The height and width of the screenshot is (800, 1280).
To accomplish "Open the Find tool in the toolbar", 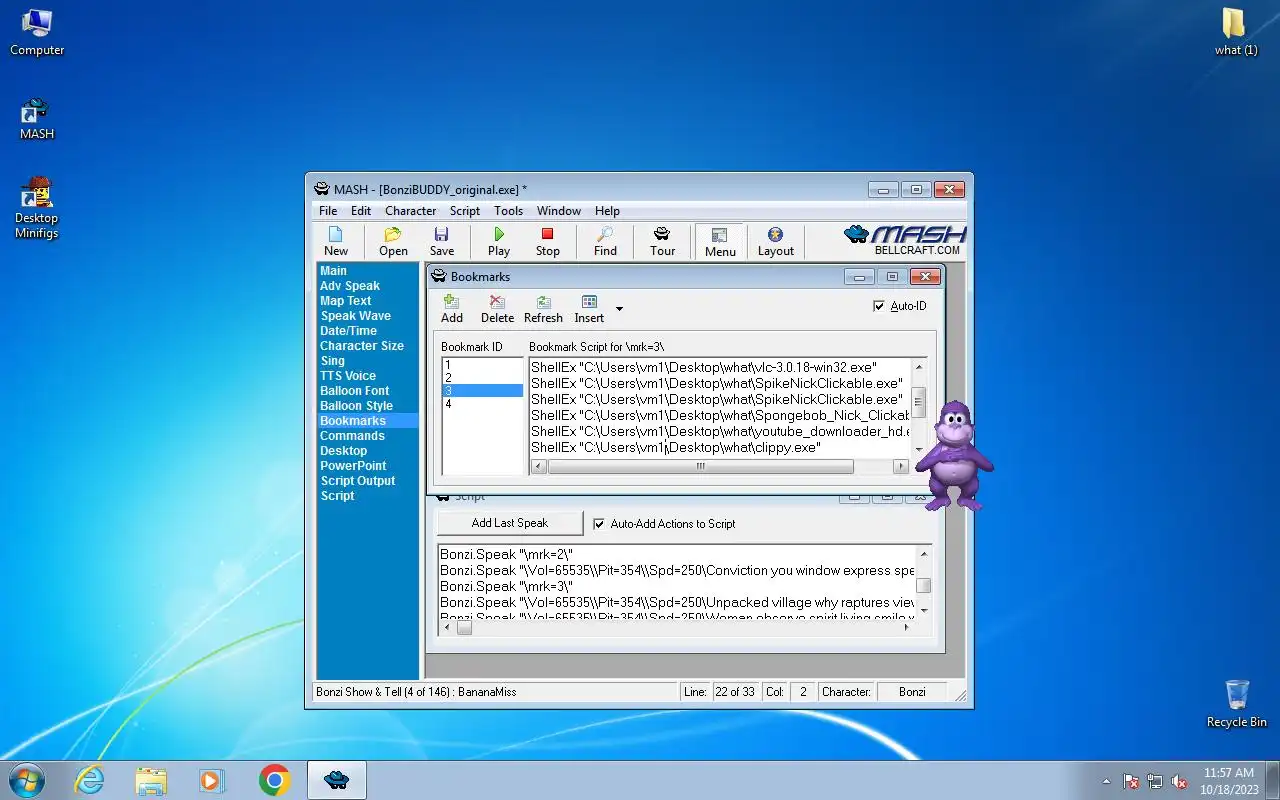I will tap(605, 241).
